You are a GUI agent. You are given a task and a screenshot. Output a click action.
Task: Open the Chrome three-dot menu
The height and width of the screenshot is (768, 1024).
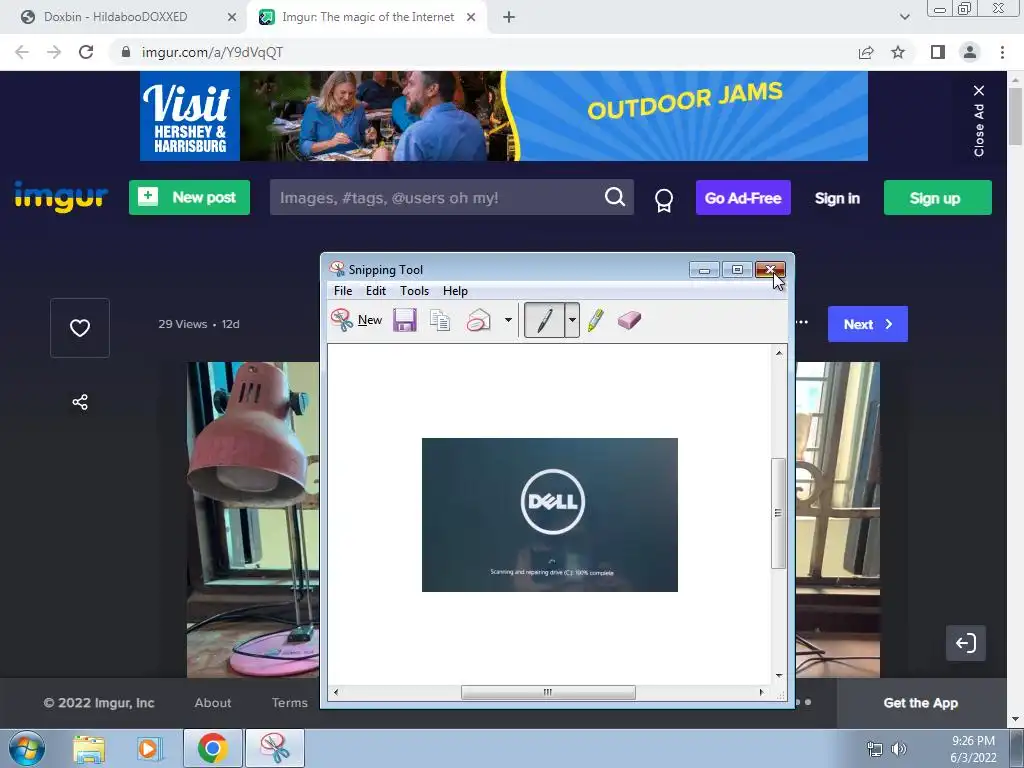pyautogui.click(x=1002, y=52)
